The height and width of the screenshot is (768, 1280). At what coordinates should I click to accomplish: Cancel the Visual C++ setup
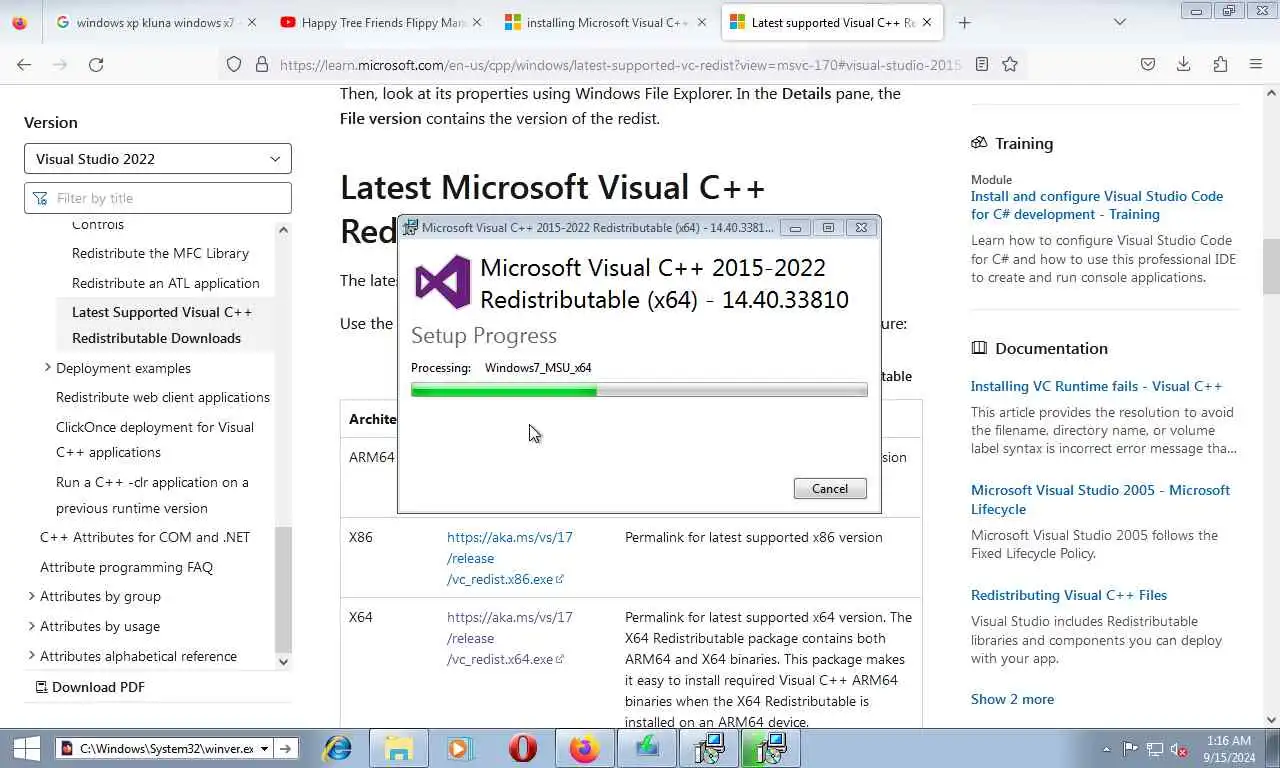(x=830, y=489)
